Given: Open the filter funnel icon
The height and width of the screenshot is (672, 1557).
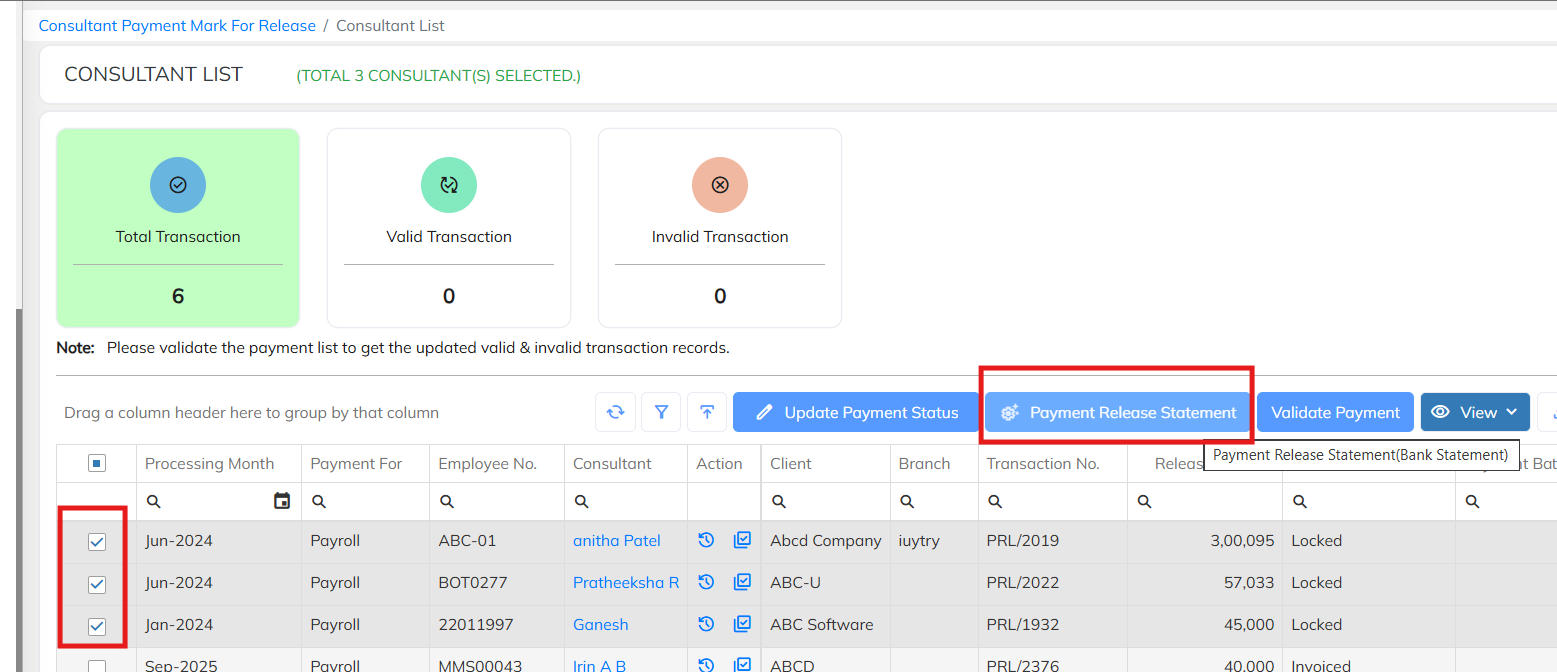Looking at the screenshot, I should [661, 412].
